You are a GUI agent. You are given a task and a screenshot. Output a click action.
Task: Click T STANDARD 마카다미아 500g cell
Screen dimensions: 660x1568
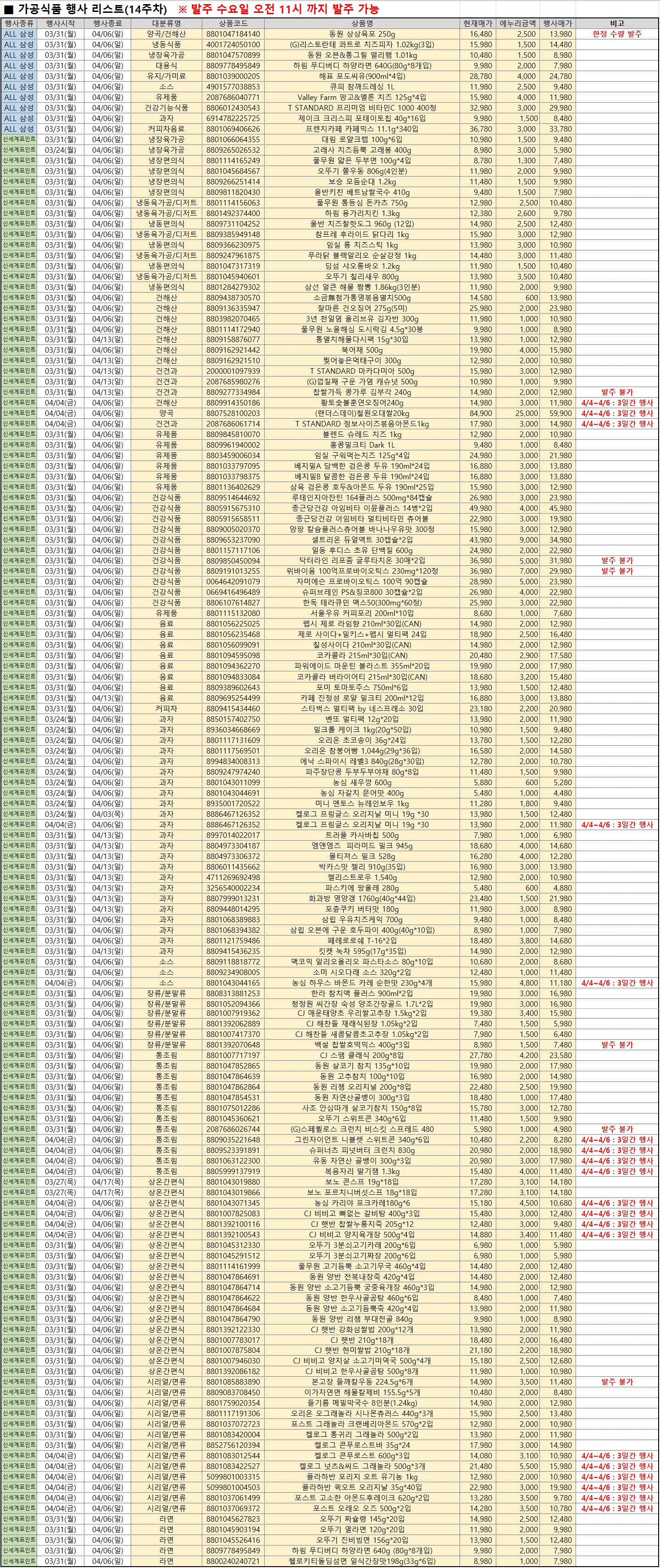(362, 371)
